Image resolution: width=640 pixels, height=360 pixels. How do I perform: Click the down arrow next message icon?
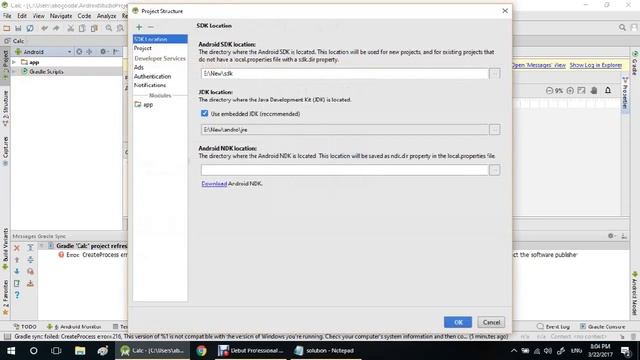click(x=17, y=271)
